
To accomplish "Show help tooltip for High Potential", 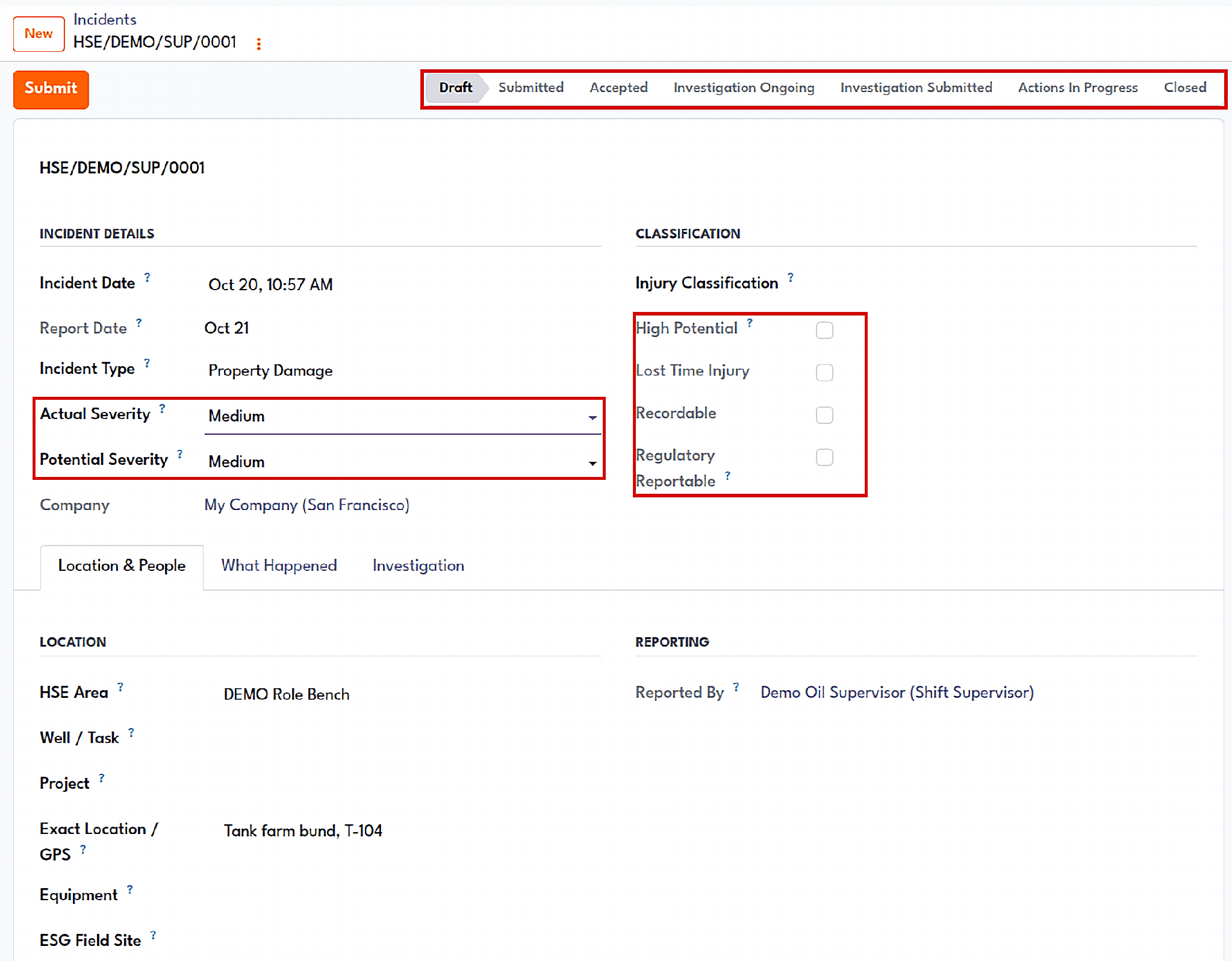I will click(750, 323).
